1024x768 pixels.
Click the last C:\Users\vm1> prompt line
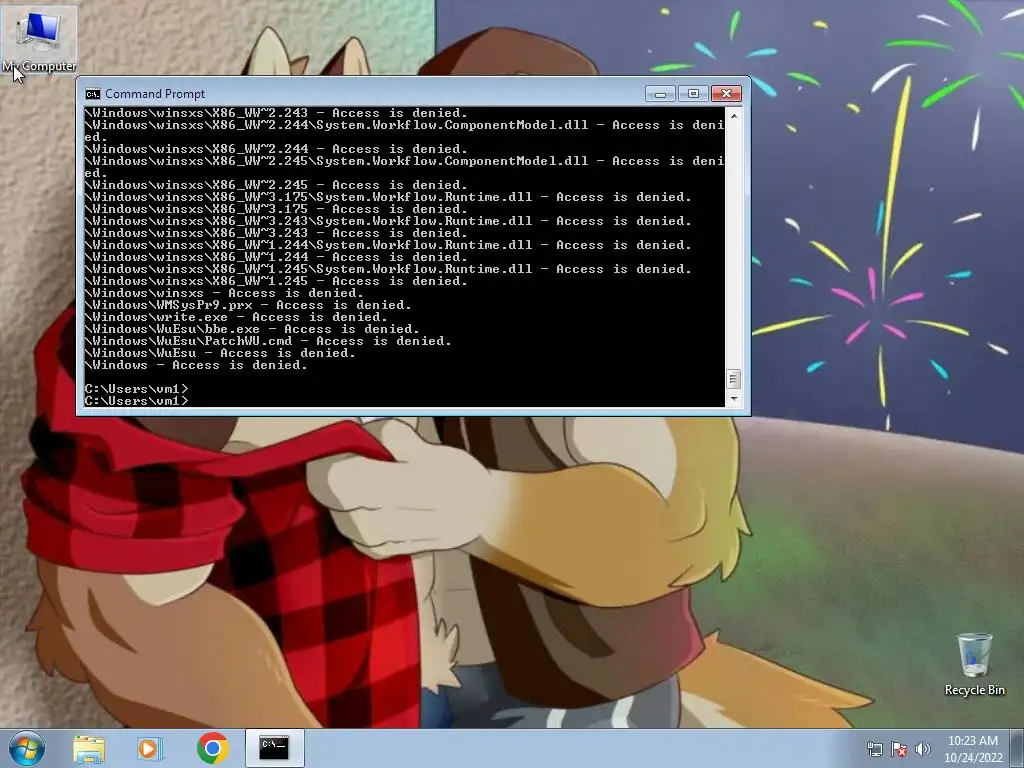tap(136, 401)
